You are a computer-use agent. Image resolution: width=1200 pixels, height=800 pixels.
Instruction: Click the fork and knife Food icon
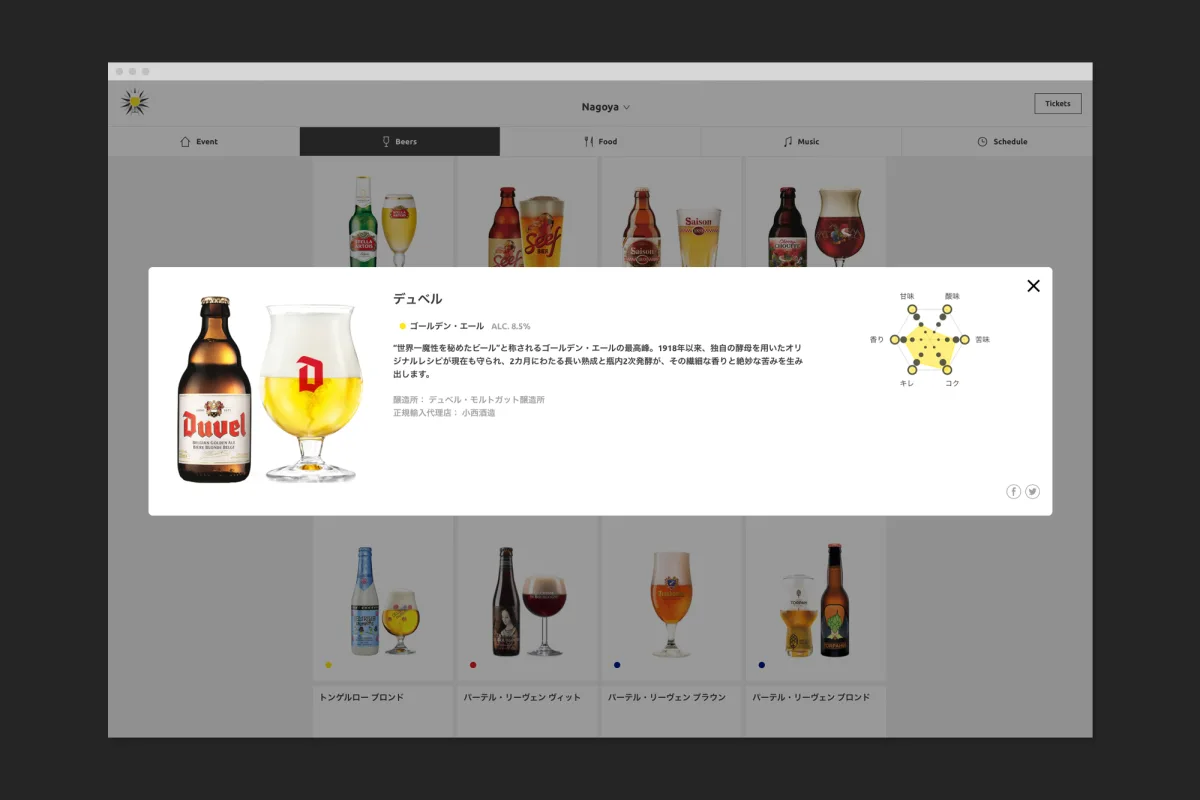coord(589,142)
